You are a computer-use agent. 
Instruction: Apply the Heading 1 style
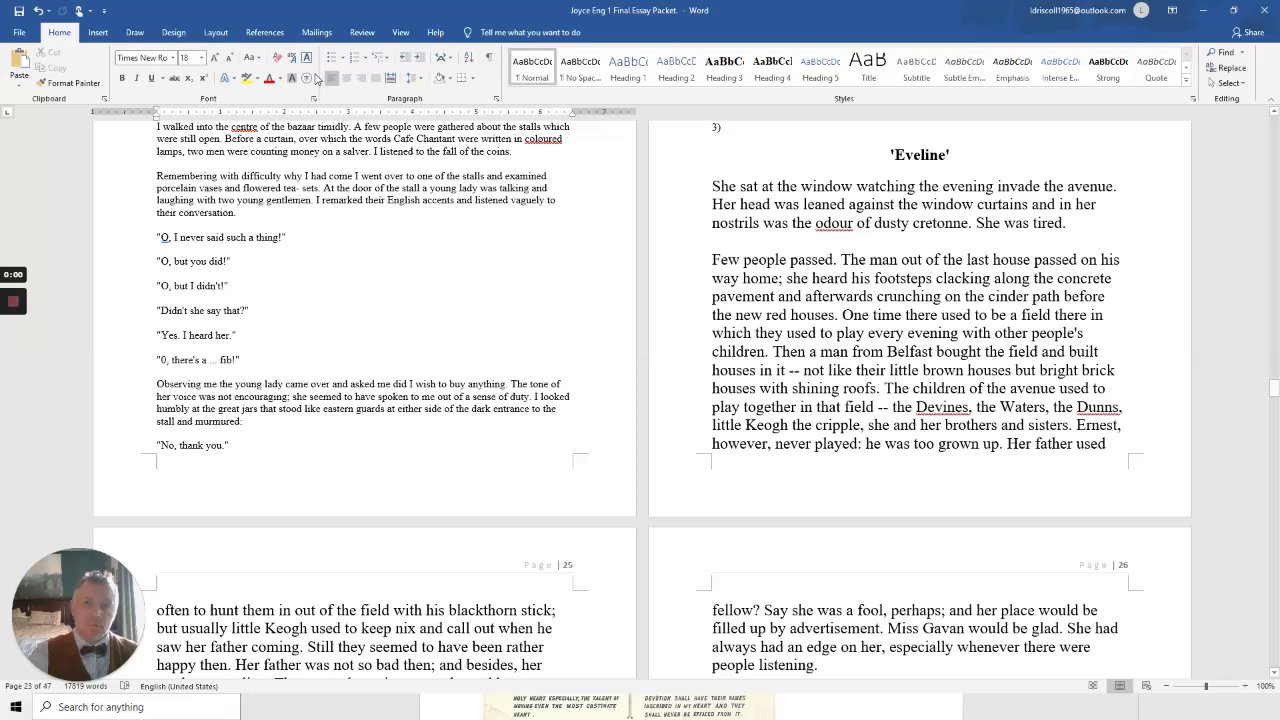(x=628, y=67)
